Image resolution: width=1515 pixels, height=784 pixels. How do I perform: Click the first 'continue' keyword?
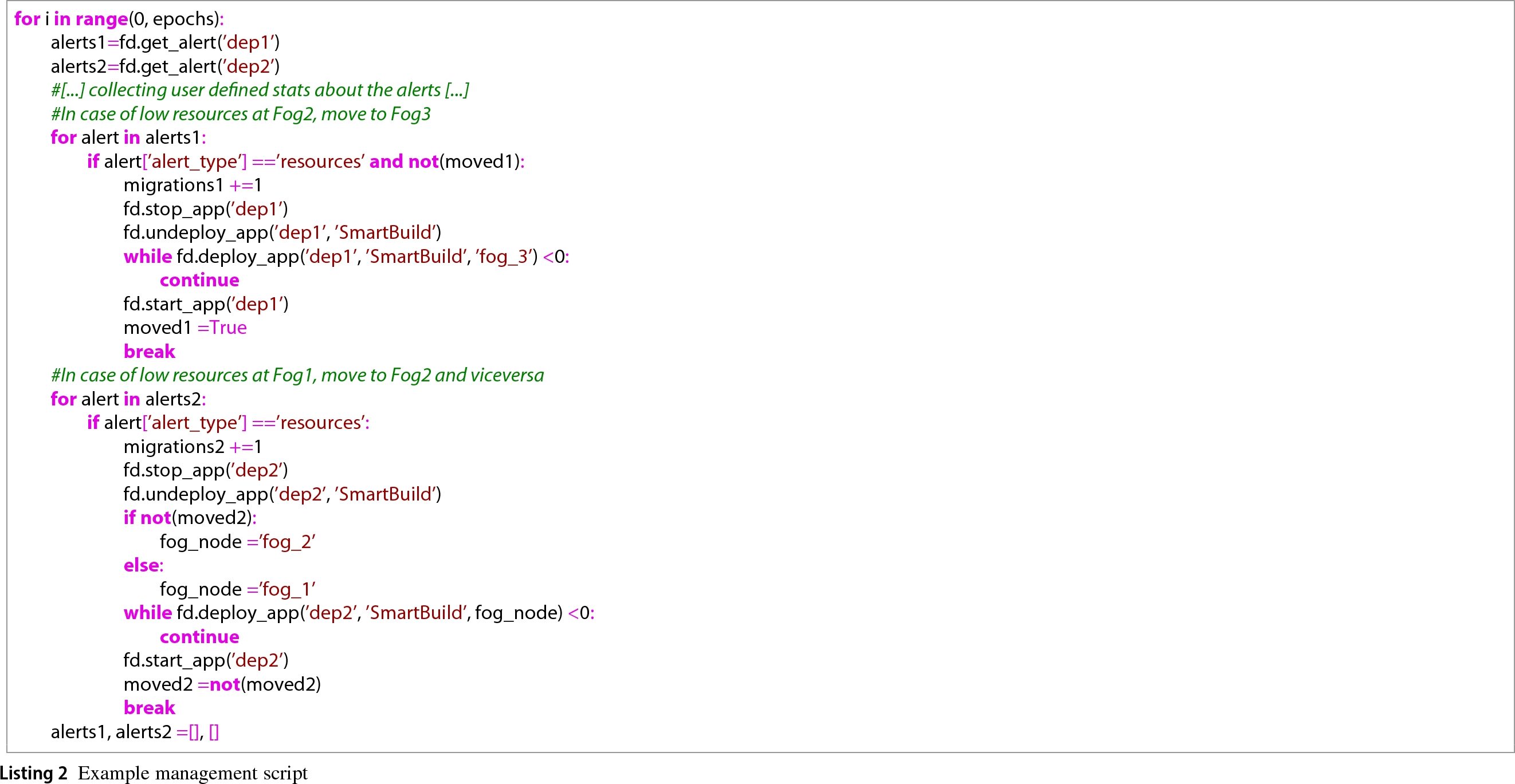click(199, 281)
